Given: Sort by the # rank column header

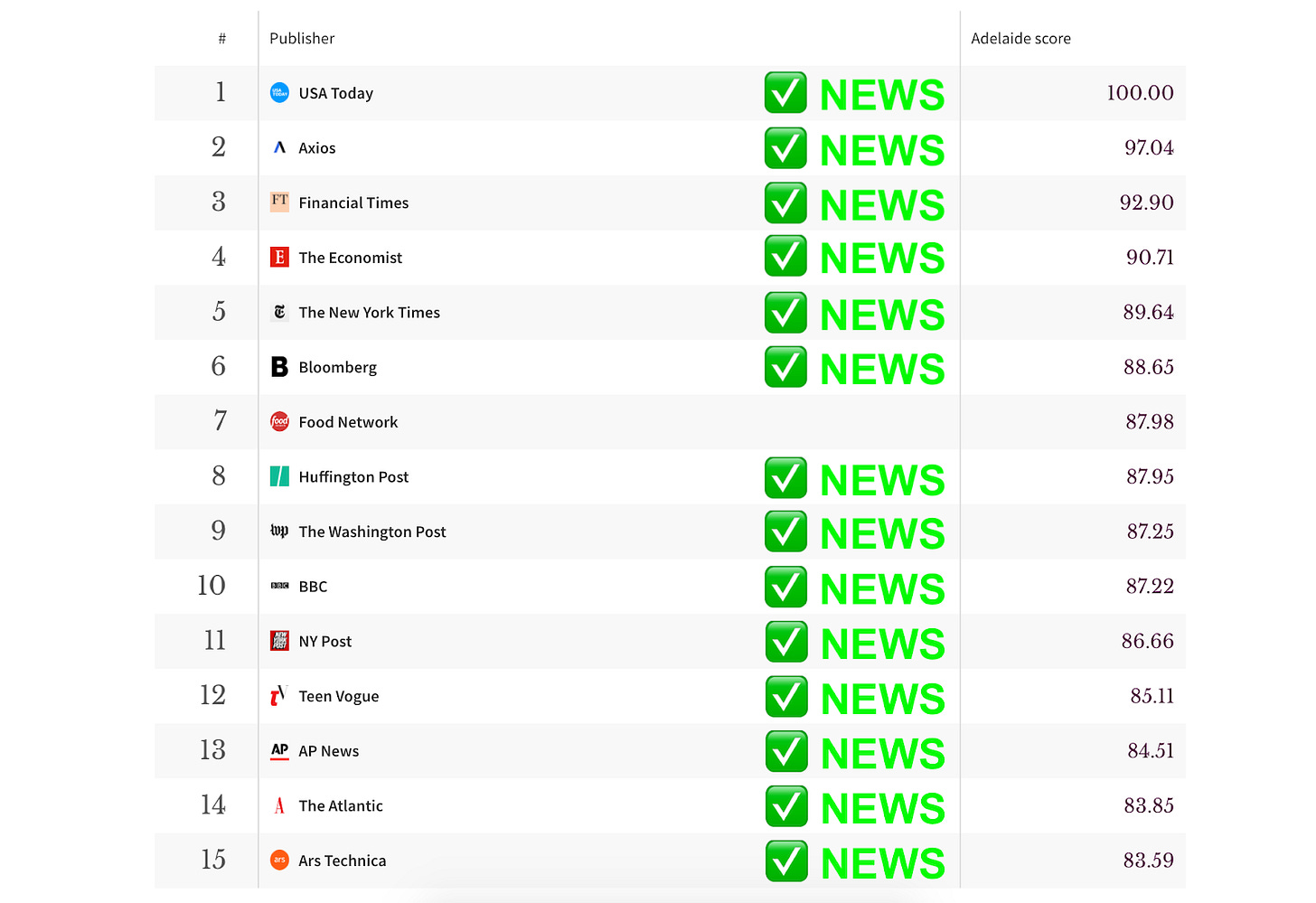Looking at the screenshot, I should point(221,38).
